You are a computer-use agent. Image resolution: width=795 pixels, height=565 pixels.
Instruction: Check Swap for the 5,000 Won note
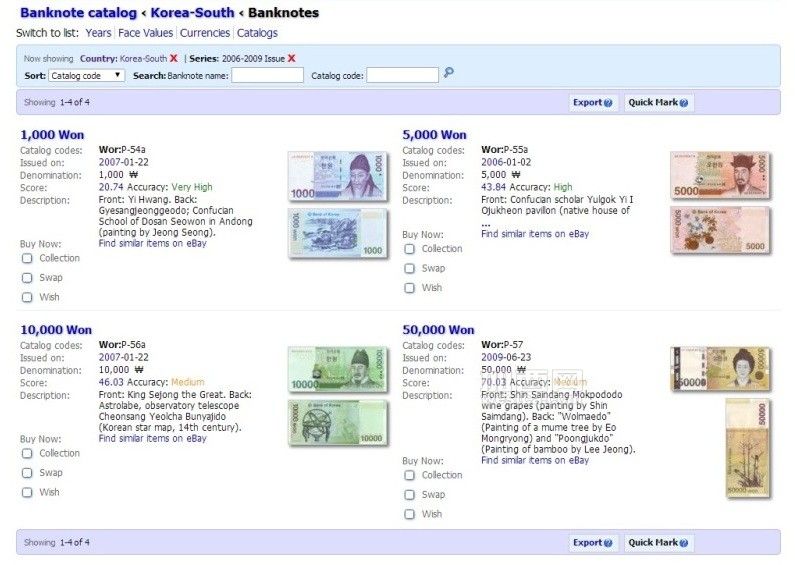(409, 269)
